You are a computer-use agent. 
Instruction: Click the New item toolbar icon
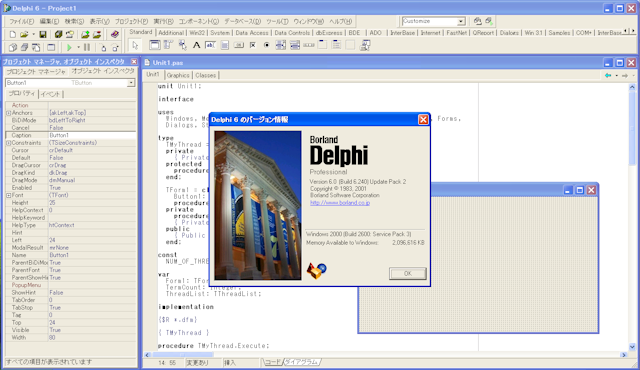[x=12, y=35]
